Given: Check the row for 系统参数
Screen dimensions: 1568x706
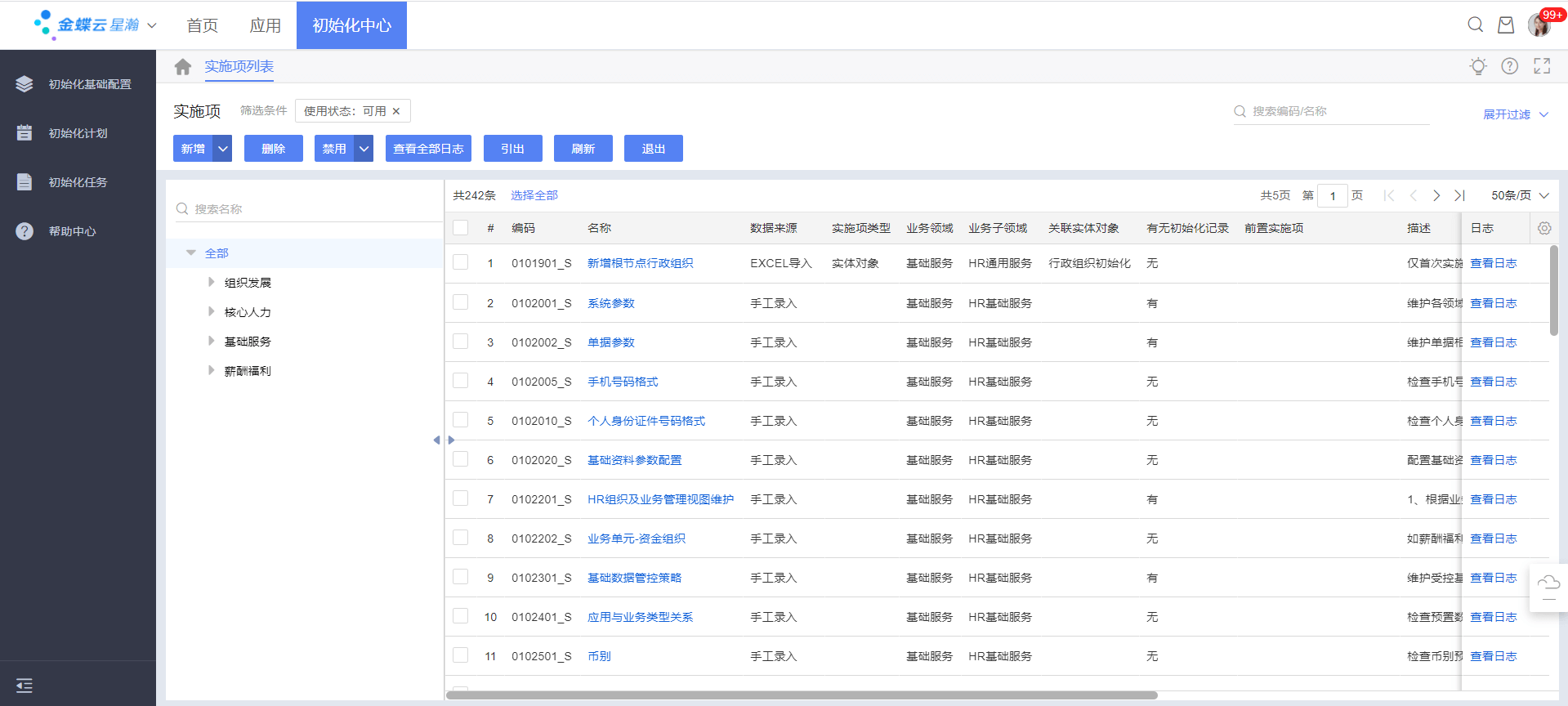Looking at the screenshot, I should pos(461,302).
